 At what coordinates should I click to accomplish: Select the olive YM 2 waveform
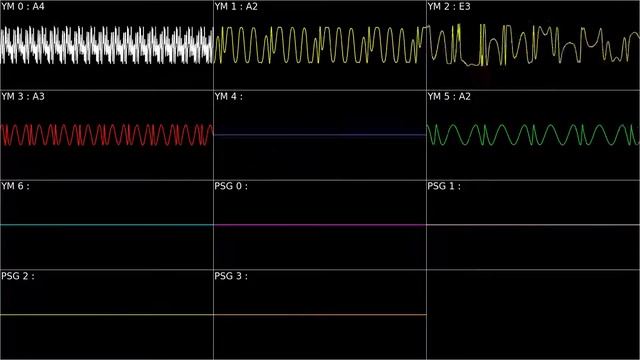(x=533, y=45)
